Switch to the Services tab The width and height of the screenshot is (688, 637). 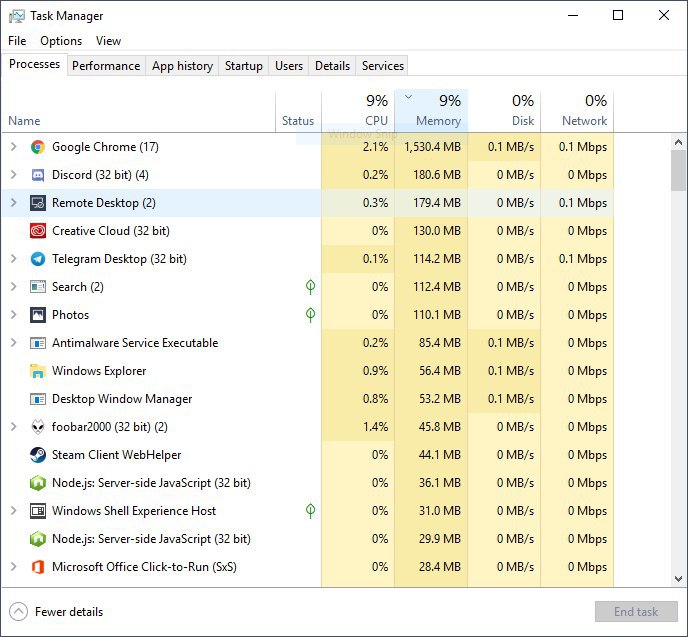tap(383, 66)
